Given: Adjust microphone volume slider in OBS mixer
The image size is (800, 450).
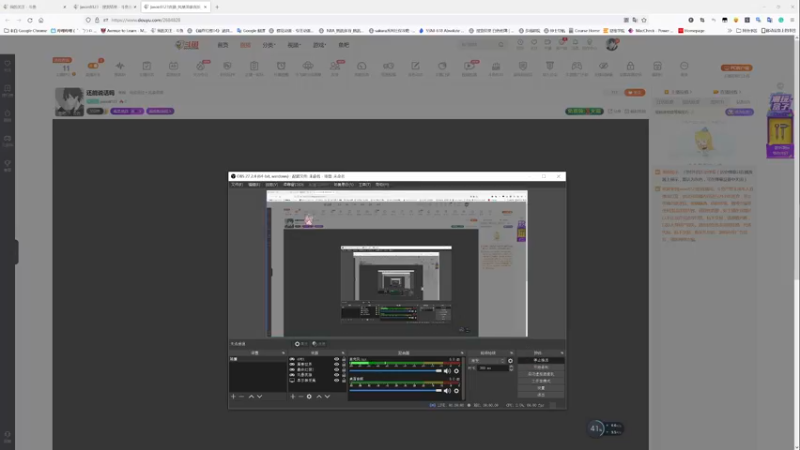Looking at the screenshot, I should click(395, 371).
